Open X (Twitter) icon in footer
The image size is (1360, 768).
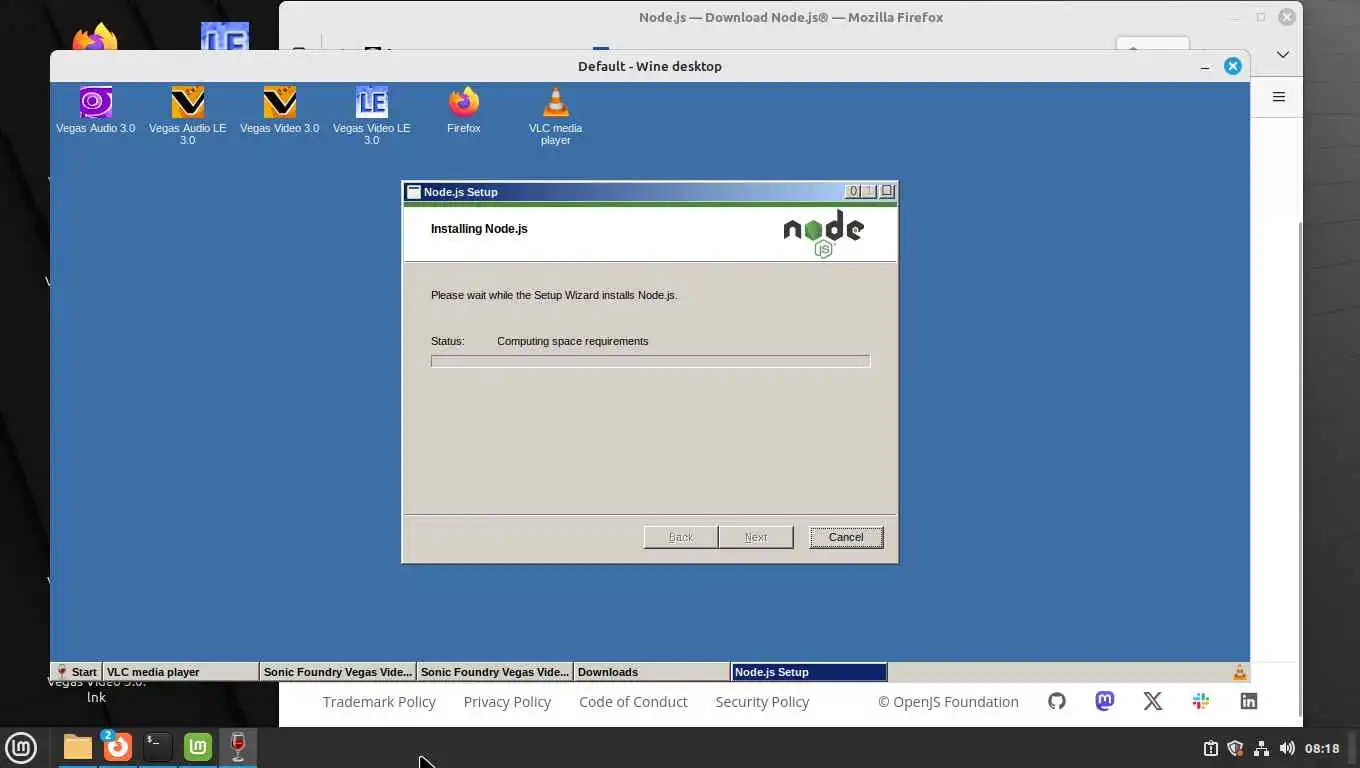[1153, 701]
